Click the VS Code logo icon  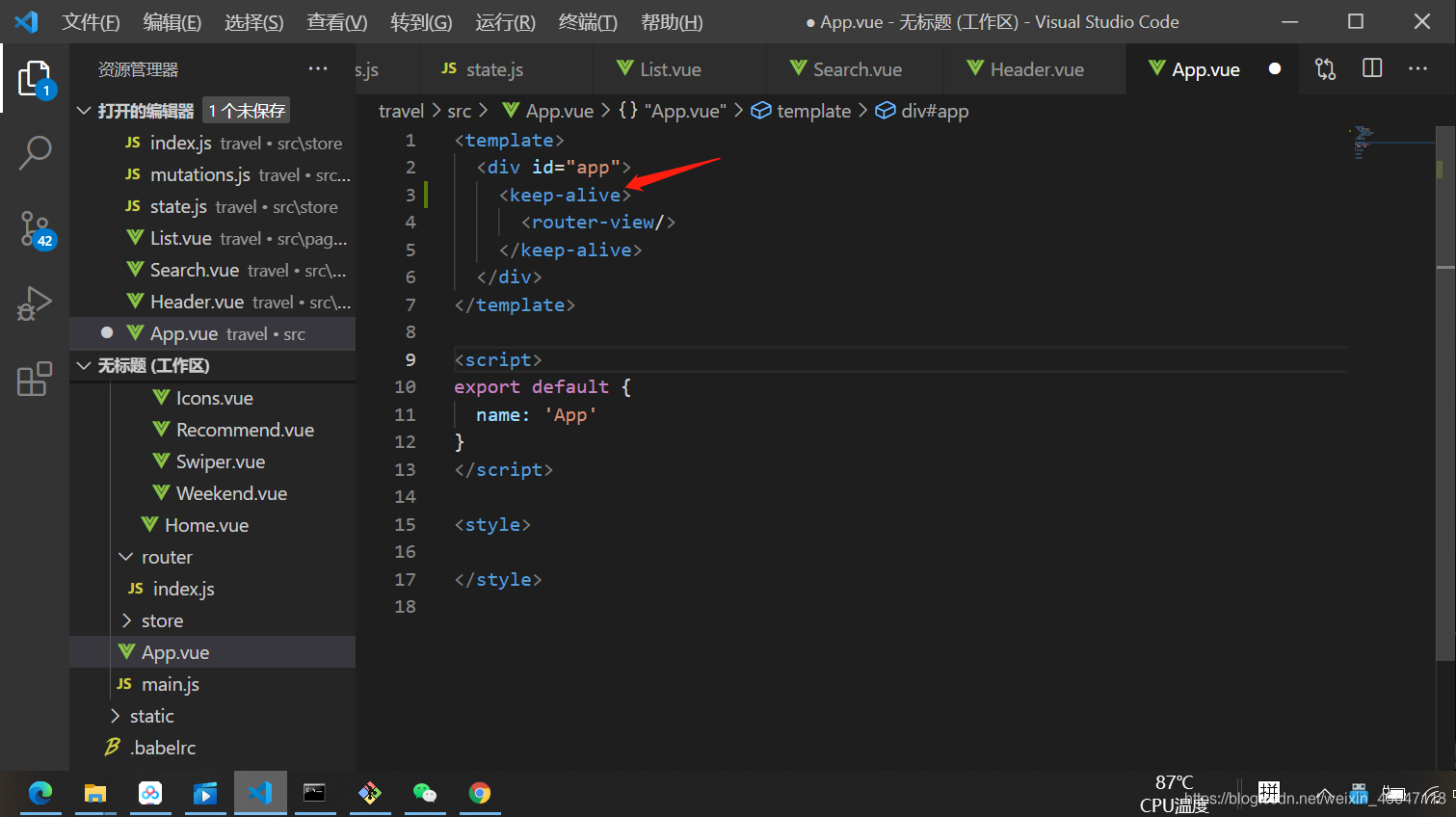point(26,21)
